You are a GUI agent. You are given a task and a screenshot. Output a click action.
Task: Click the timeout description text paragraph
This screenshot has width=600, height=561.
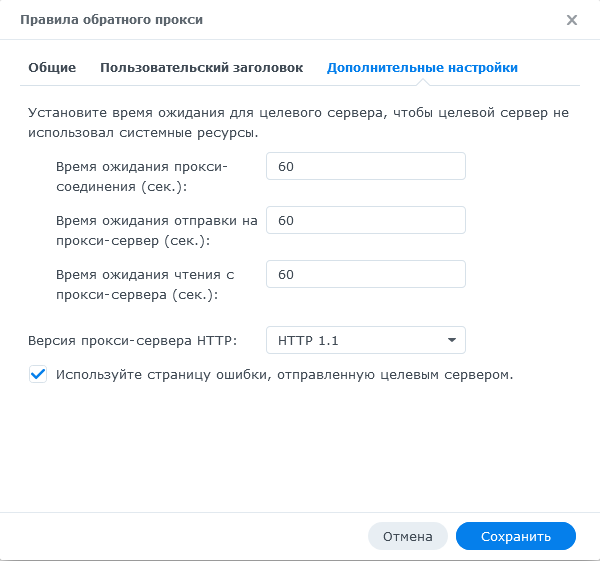click(298, 122)
